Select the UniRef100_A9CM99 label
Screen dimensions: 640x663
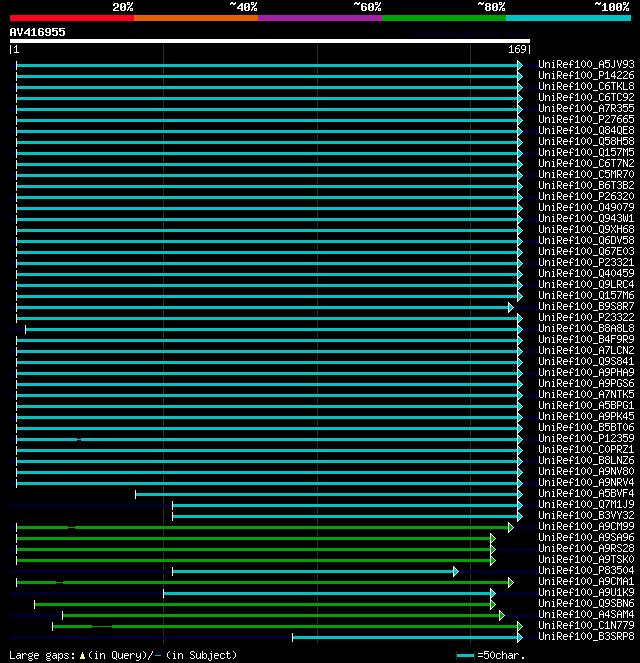pos(586,526)
